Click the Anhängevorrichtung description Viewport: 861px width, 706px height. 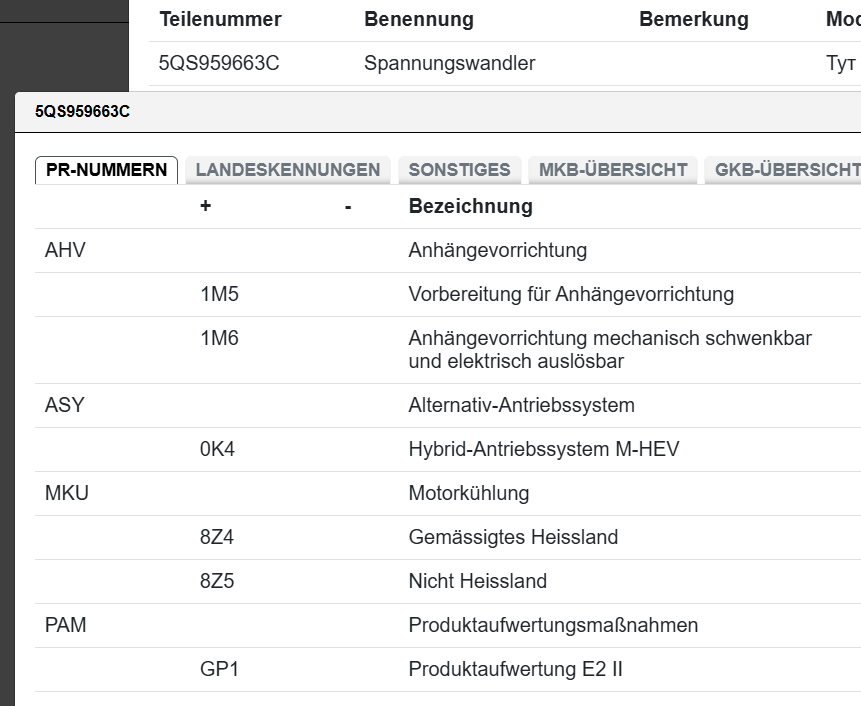(x=497, y=250)
